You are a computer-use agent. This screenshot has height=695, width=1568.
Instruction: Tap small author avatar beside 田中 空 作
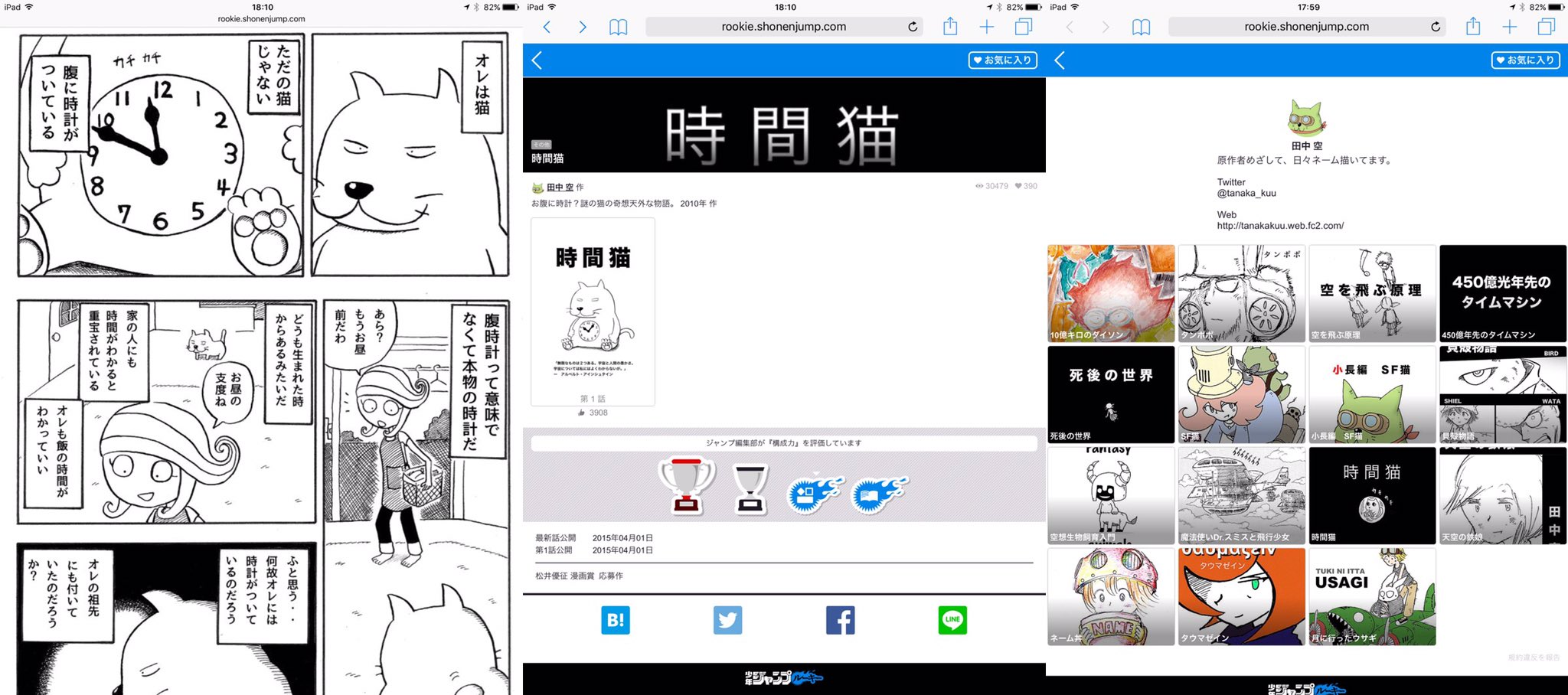tap(537, 188)
